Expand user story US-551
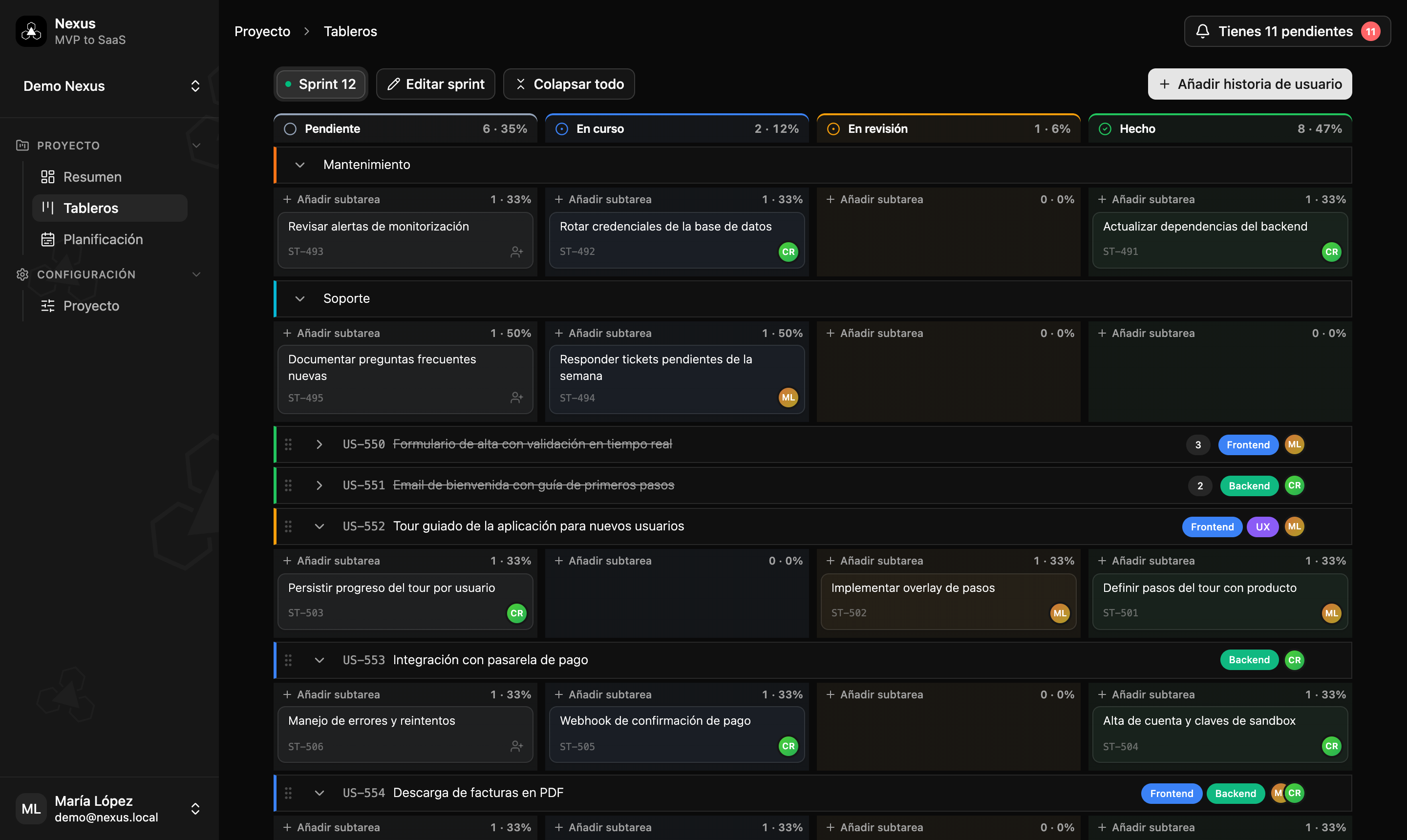1407x840 pixels. pyautogui.click(x=320, y=485)
